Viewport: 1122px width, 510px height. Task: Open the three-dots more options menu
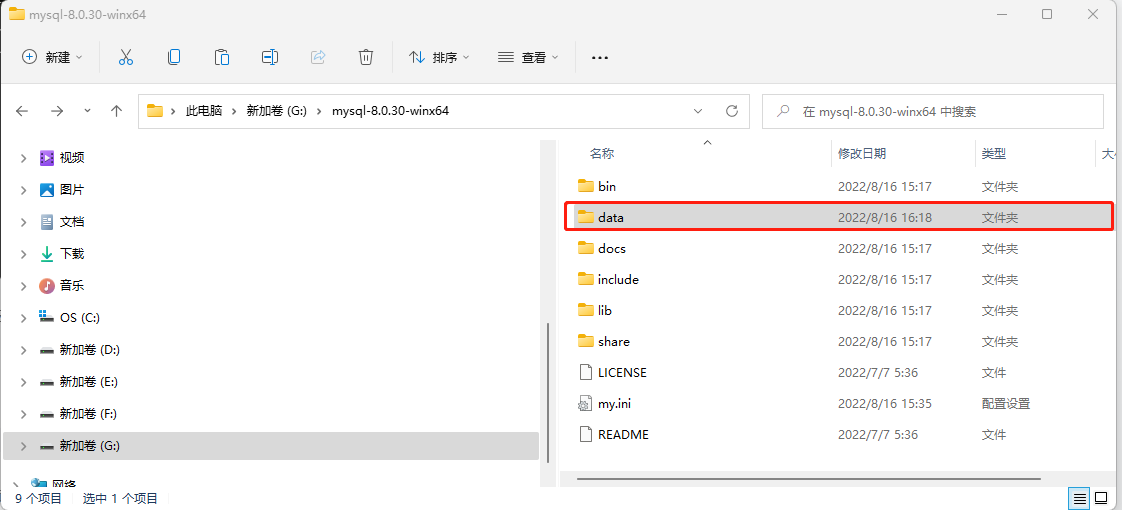(600, 58)
